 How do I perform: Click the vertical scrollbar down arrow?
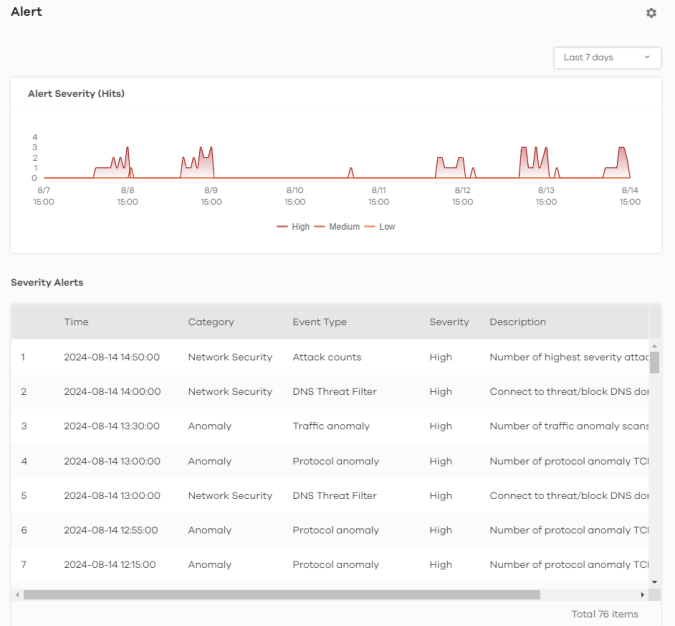[655, 581]
